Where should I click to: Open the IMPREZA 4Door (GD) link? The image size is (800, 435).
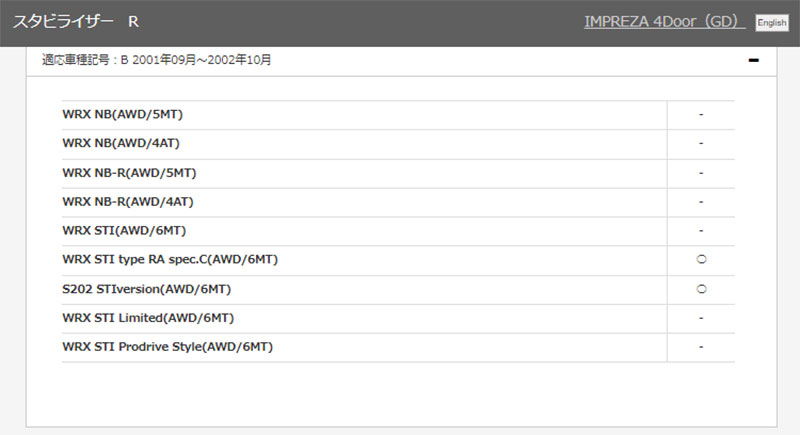point(663,21)
